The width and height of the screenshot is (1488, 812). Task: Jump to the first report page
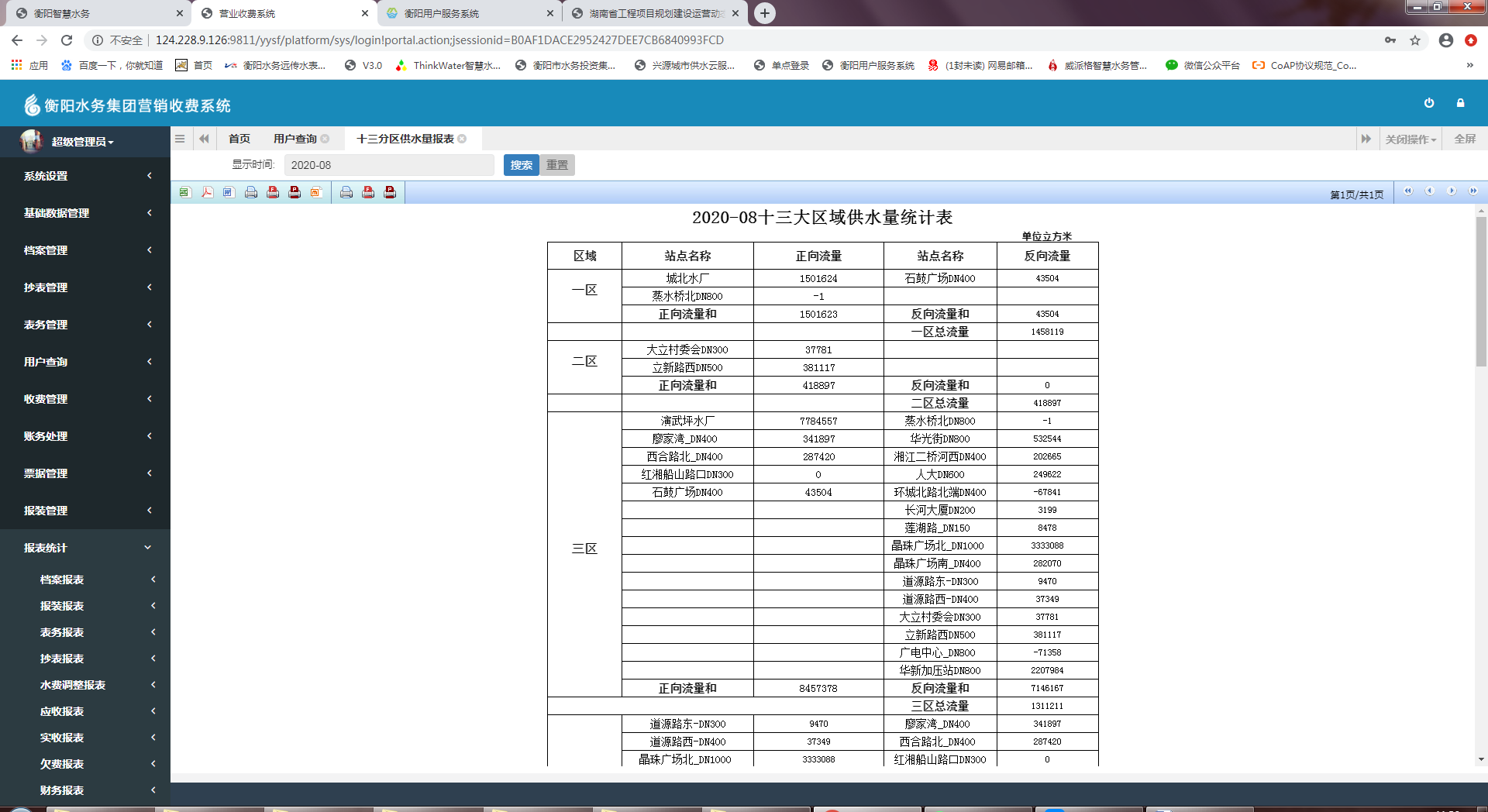1408,191
